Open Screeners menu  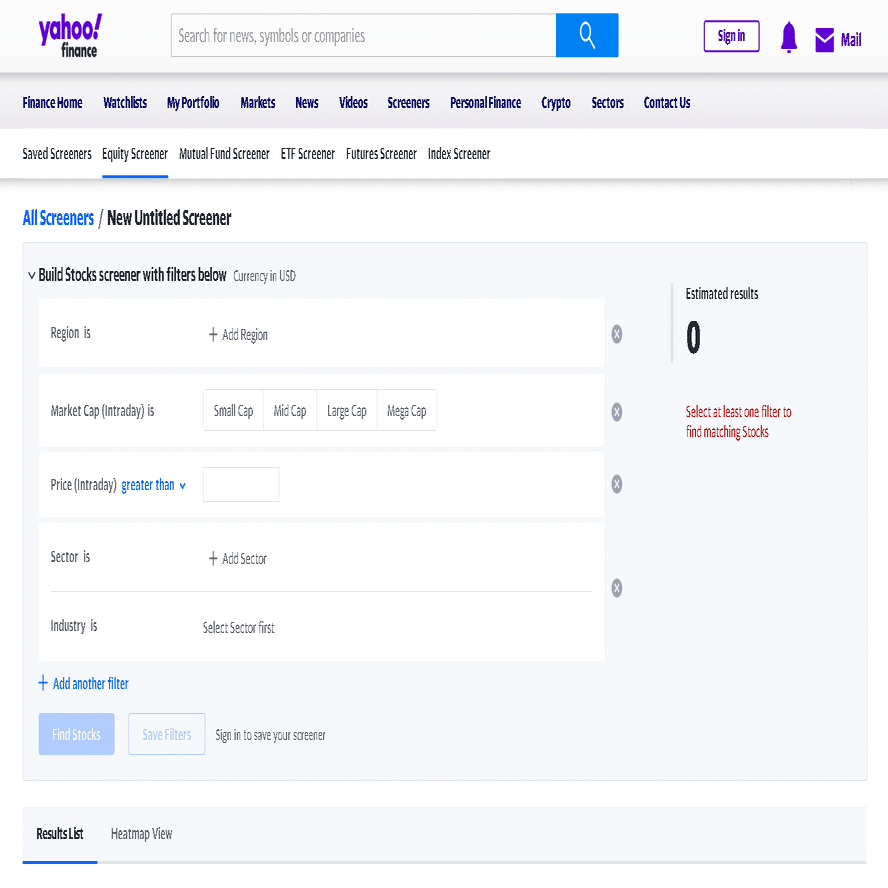click(x=408, y=103)
